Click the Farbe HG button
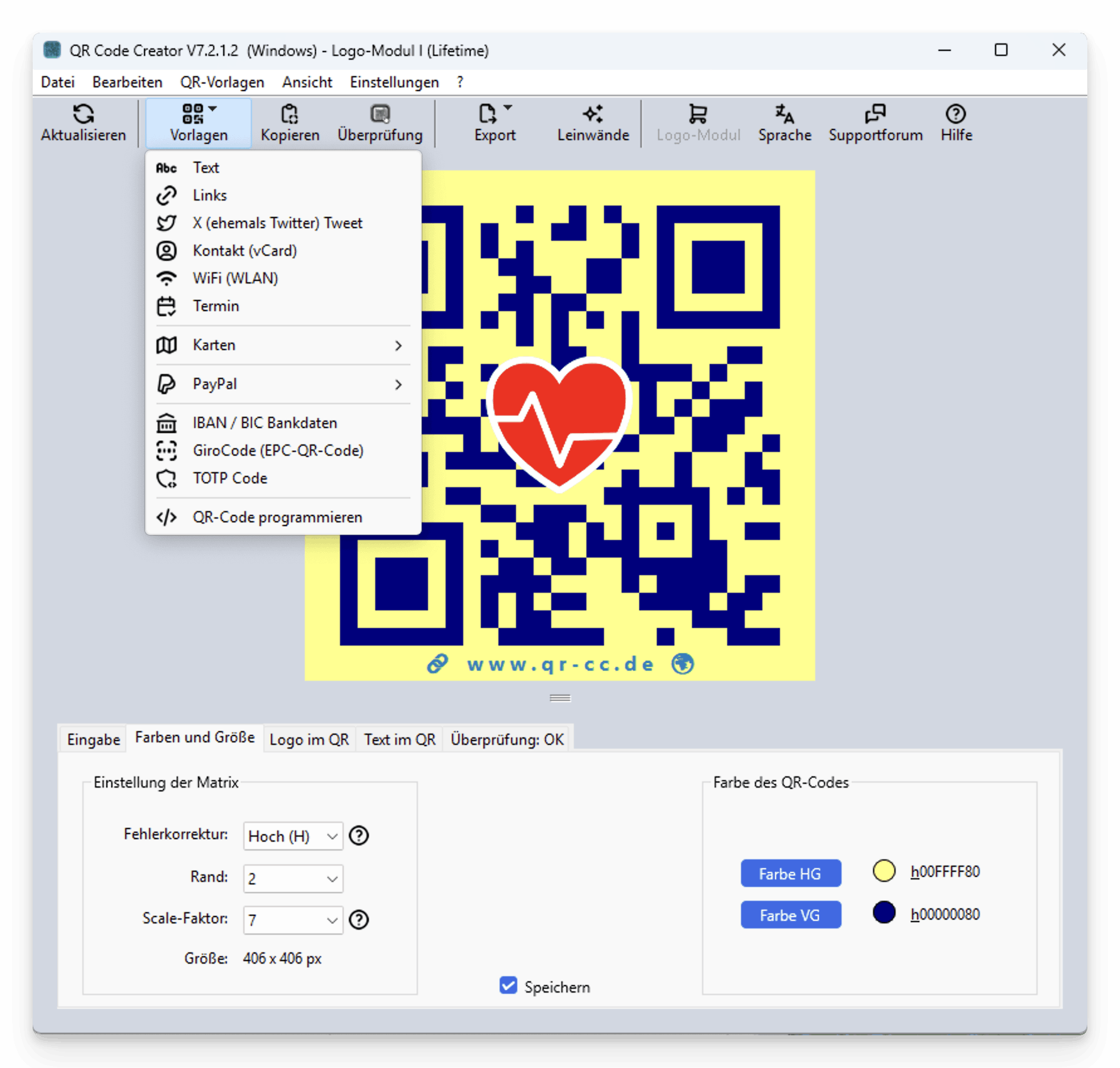Viewport: 1120px width, 1068px height. tap(791, 873)
